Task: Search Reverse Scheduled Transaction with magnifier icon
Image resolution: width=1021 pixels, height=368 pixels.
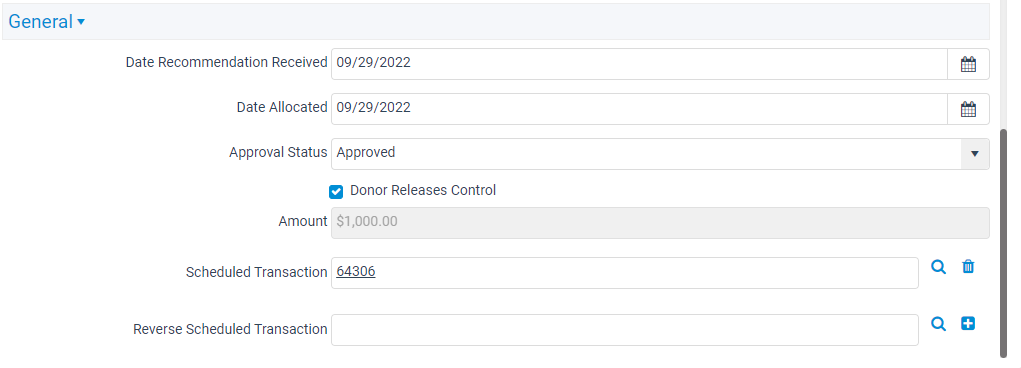Action: (938, 324)
